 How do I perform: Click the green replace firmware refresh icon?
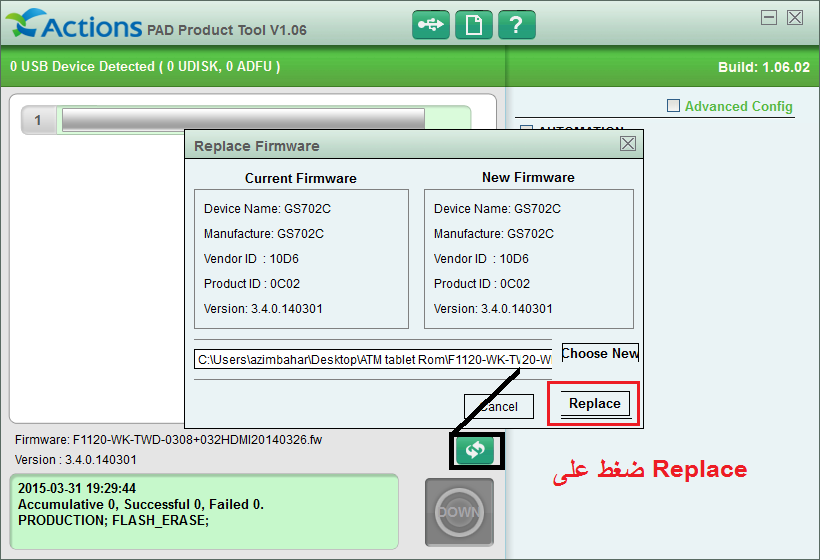[x=475, y=450]
